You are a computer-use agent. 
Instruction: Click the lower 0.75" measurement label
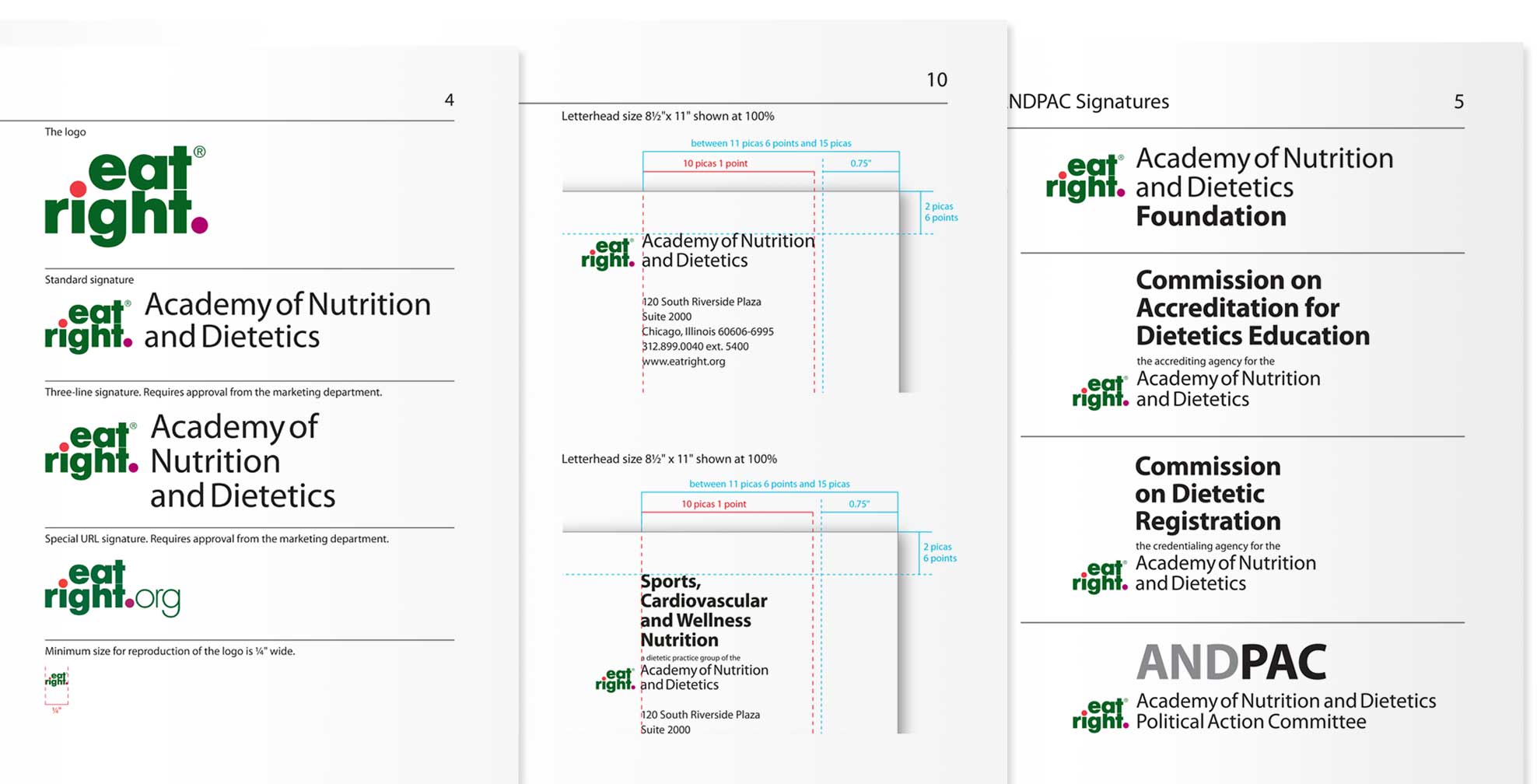point(859,504)
